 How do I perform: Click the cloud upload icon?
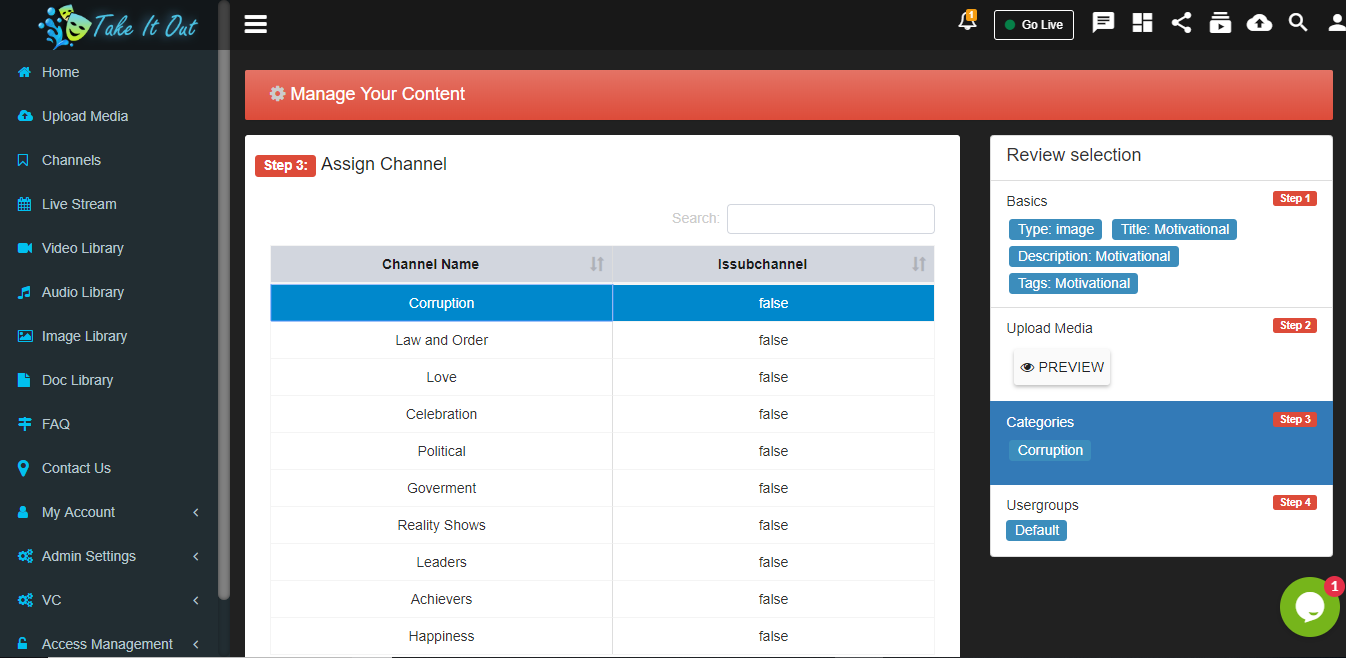(x=1260, y=23)
